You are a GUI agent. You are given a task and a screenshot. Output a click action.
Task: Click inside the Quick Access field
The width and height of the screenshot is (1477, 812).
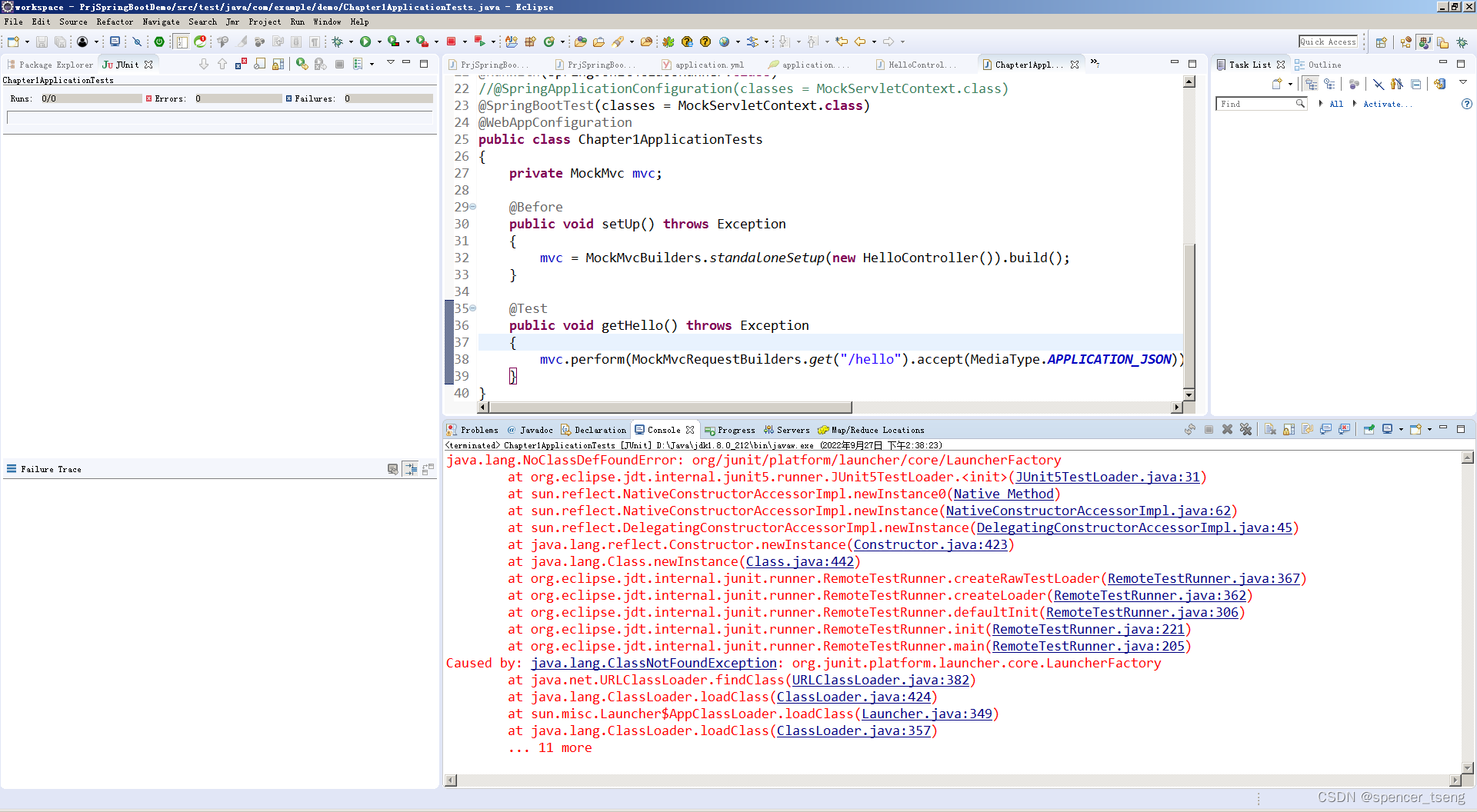[1329, 42]
